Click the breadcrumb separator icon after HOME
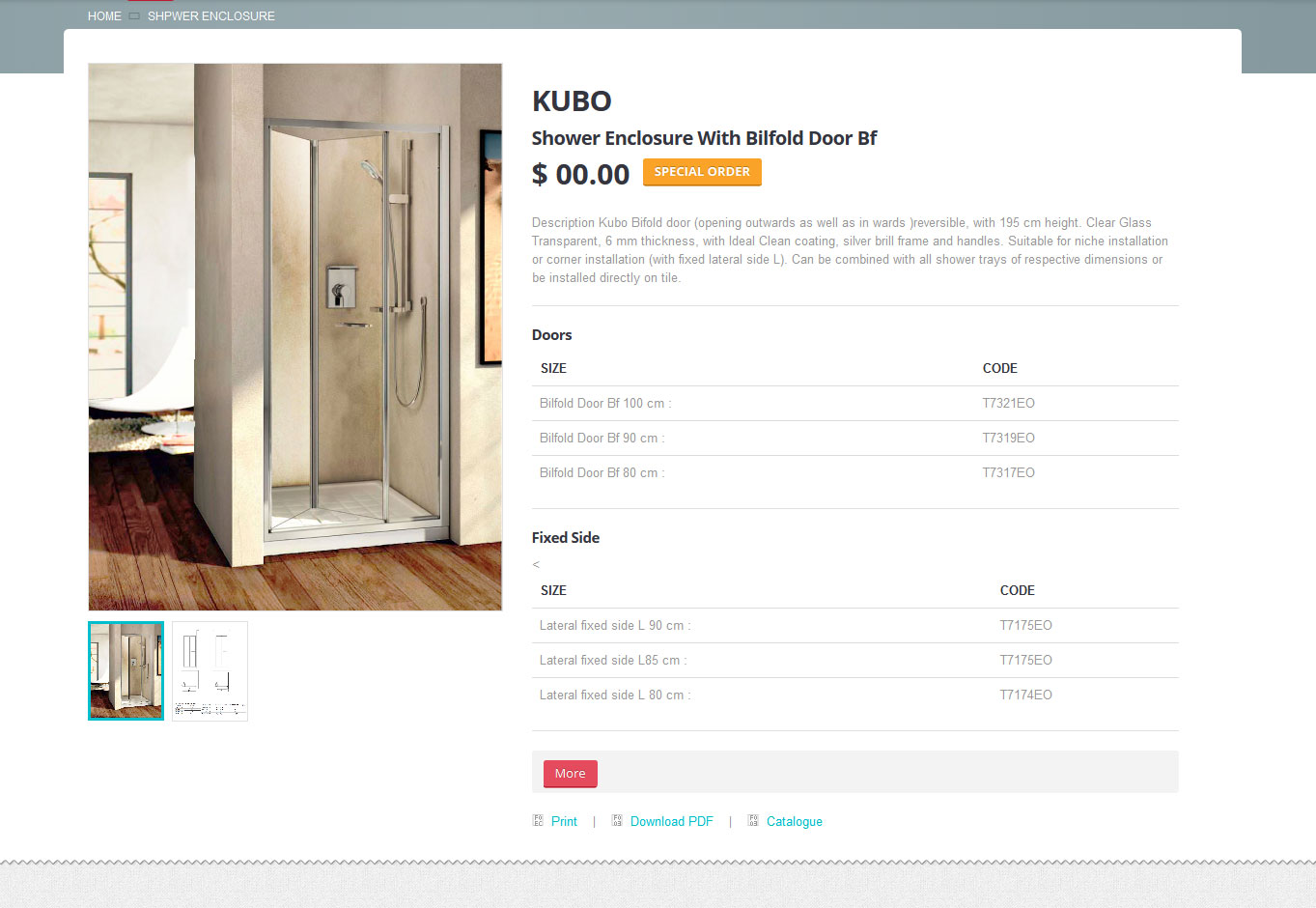The width and height of the screenshot is (1316, 908). 134,16
